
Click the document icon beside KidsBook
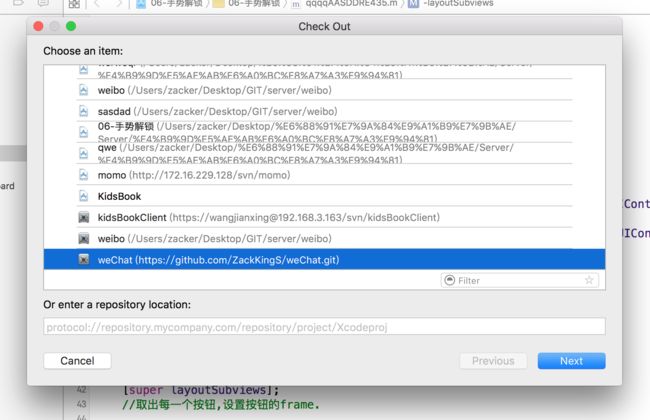pyautogui.click(x=84, y=196)
